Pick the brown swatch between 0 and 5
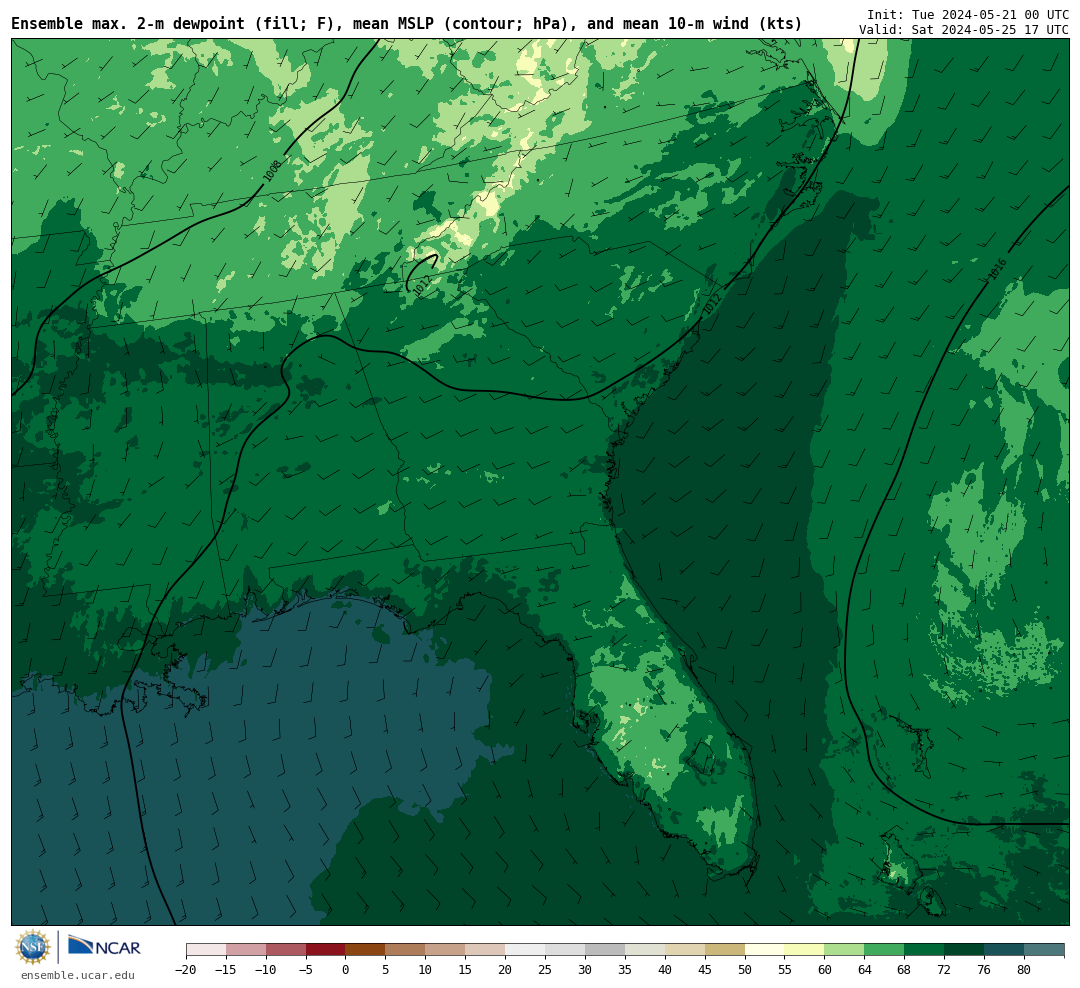Image resolution: width=1080 pixels, height=988 pixels. (x=366, y=950)
